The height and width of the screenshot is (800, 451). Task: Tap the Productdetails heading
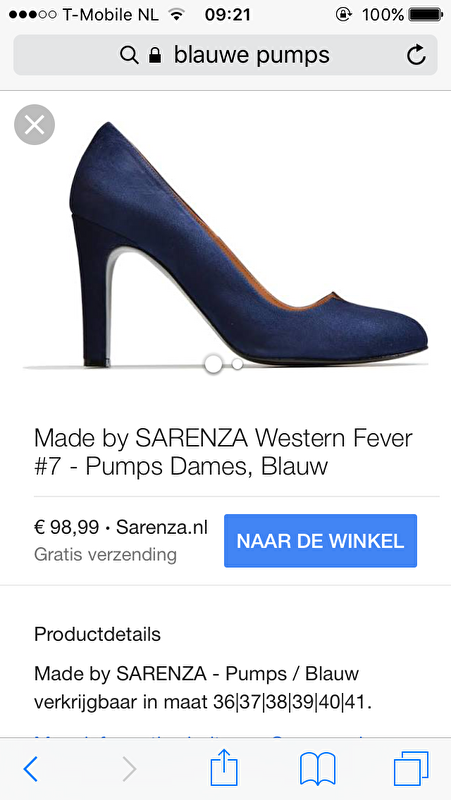click(97, 634)
